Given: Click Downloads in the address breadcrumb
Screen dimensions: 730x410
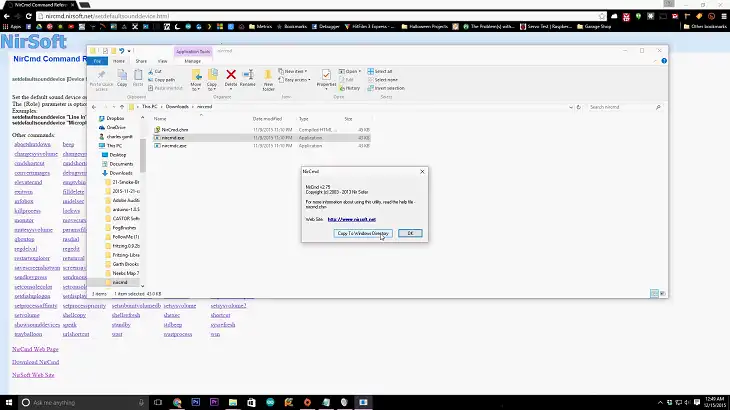Looking at the screenshot, I should click(177, 107).
